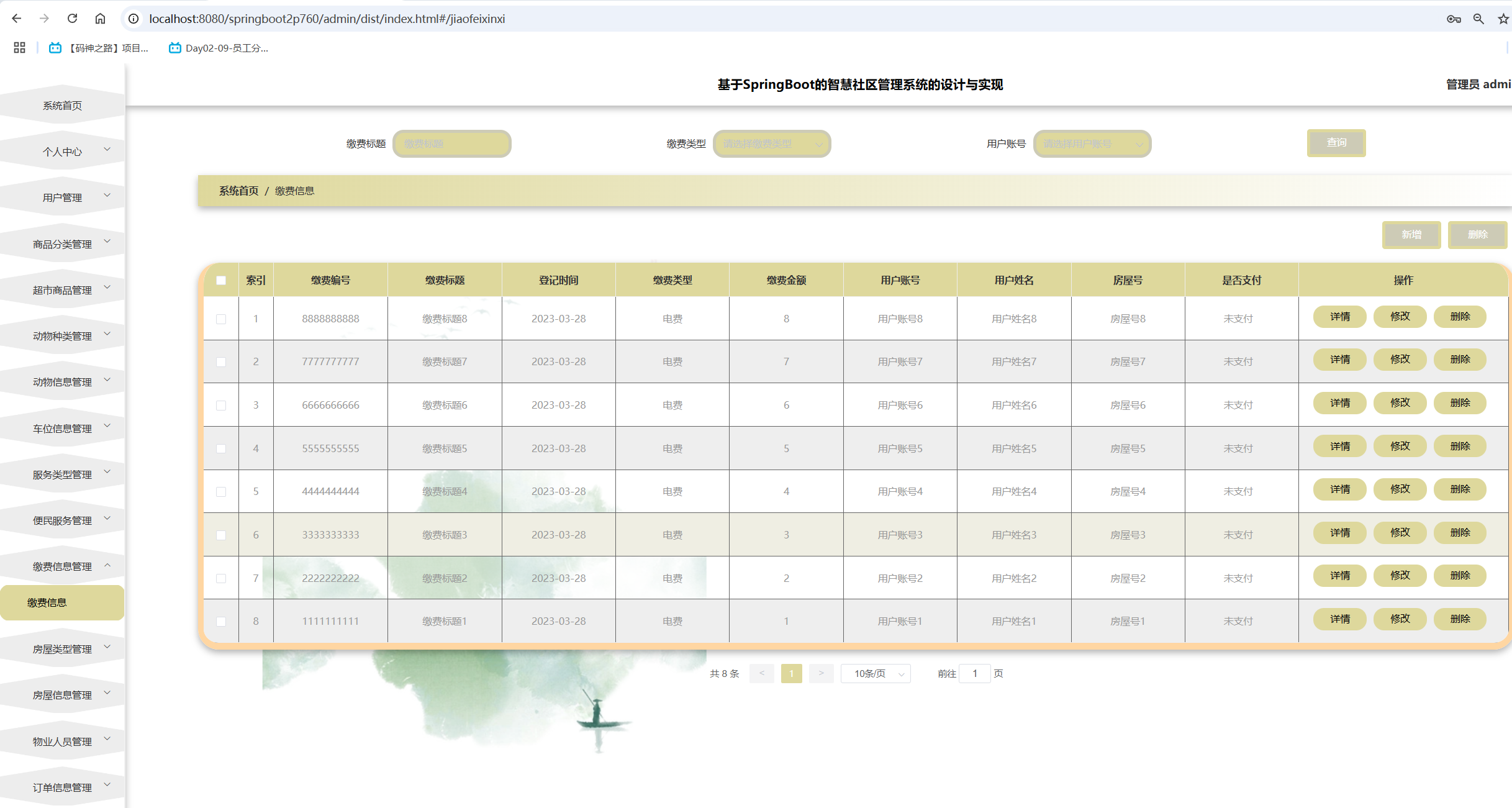Open Day02-09 bookmark in bookmarks bar
The height and width of the screenshot is (808, 1512).
click(x=219, y=48)
